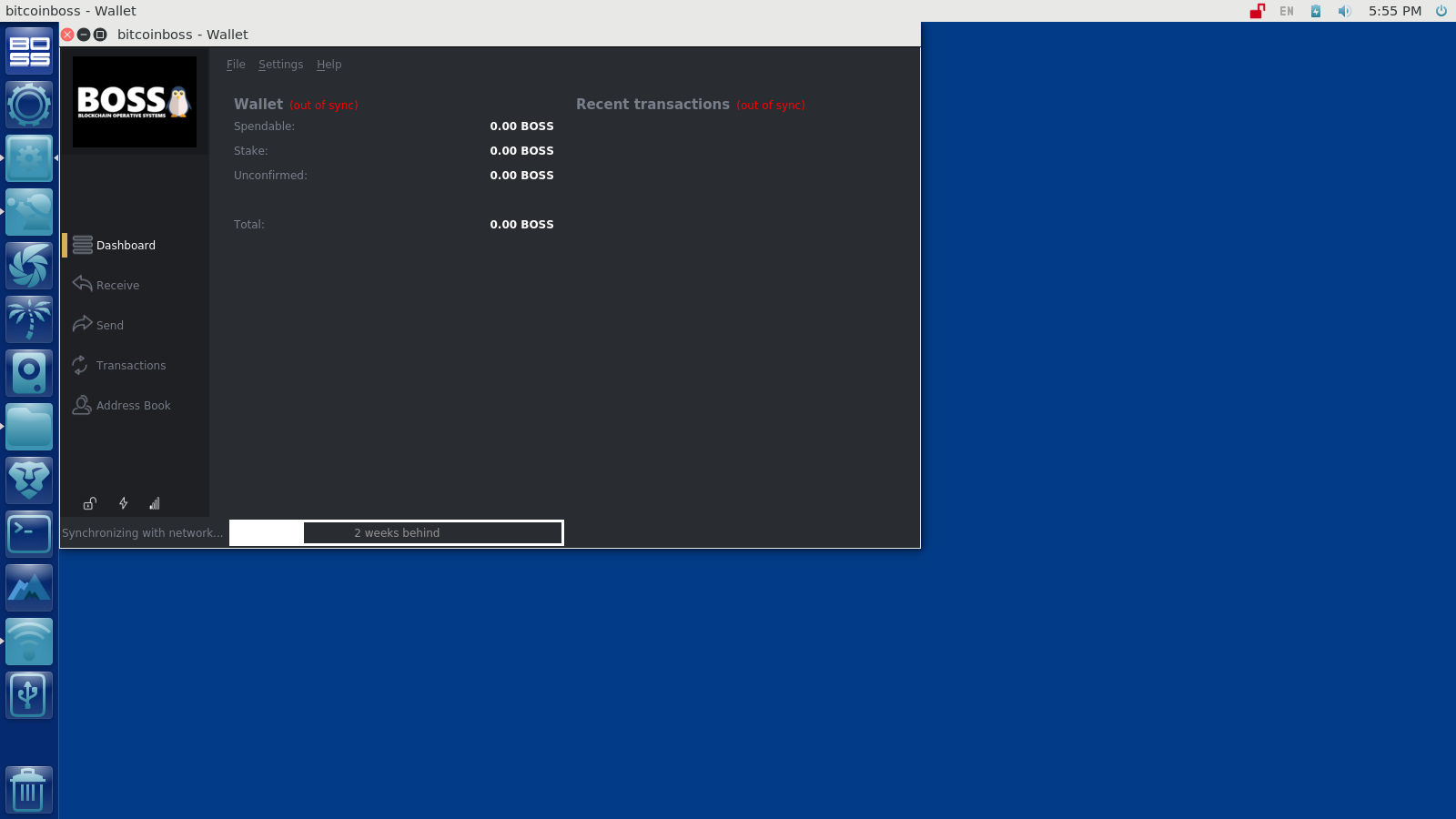Open the terminal from the dock

(29, 534)
